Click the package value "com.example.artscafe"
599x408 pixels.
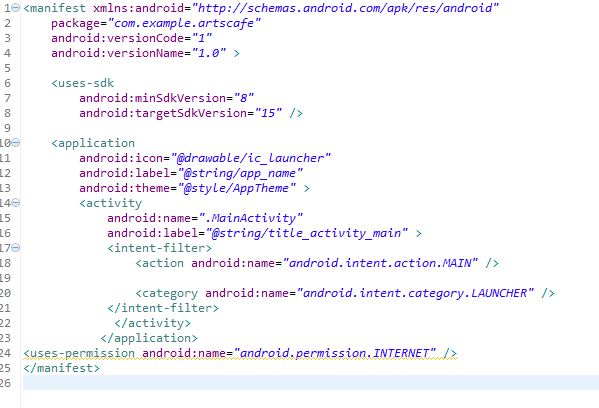coord(184,23)
